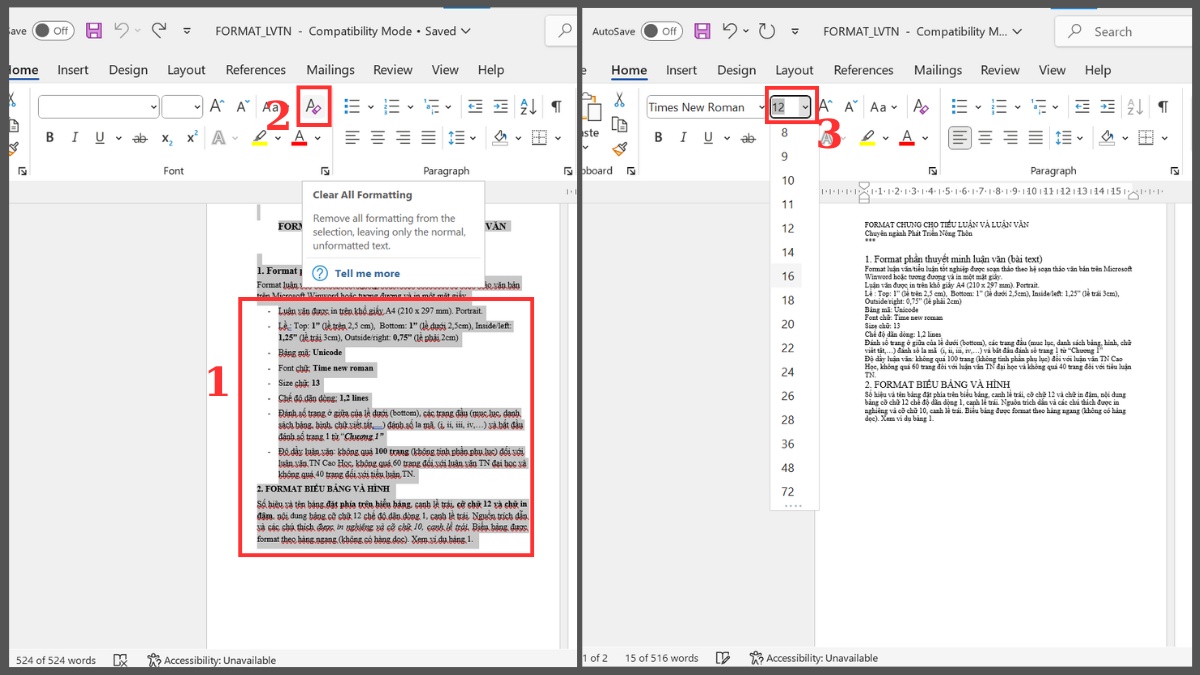Switch to the Review ribbon tab
1200x675 pixels.
(x=392, y=70)
